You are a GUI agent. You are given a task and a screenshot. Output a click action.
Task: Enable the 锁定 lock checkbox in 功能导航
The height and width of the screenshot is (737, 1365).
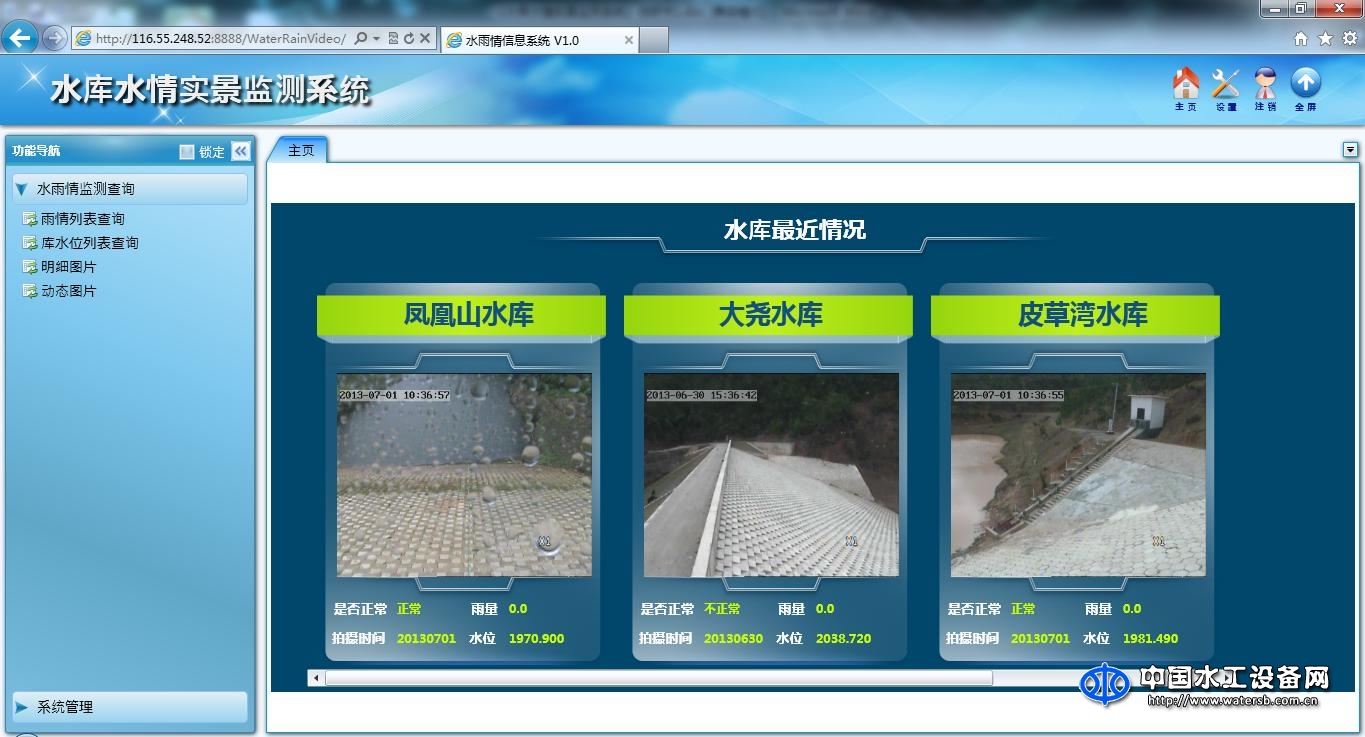(187, 151)
